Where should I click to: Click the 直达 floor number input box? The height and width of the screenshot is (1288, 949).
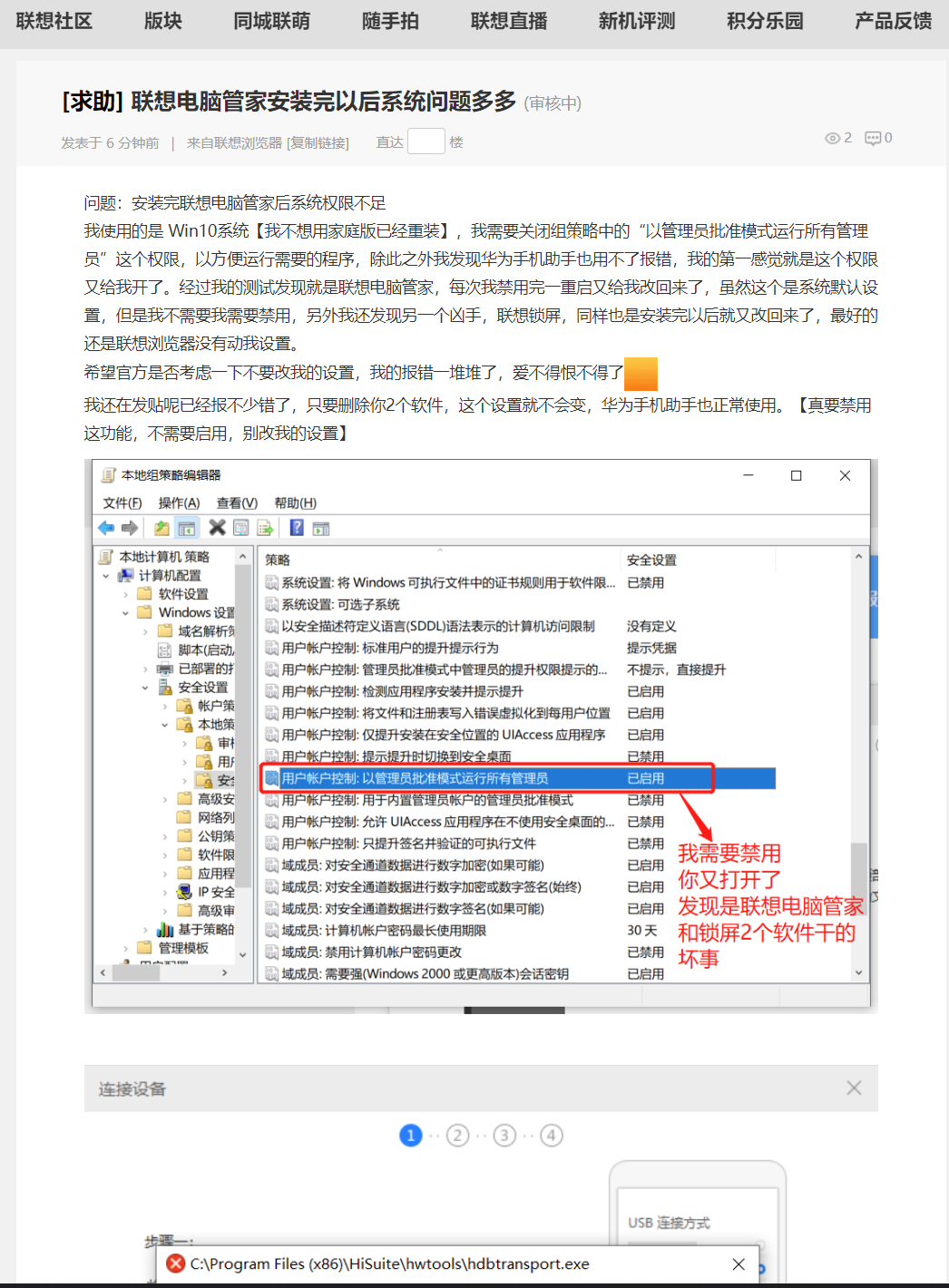426,141
